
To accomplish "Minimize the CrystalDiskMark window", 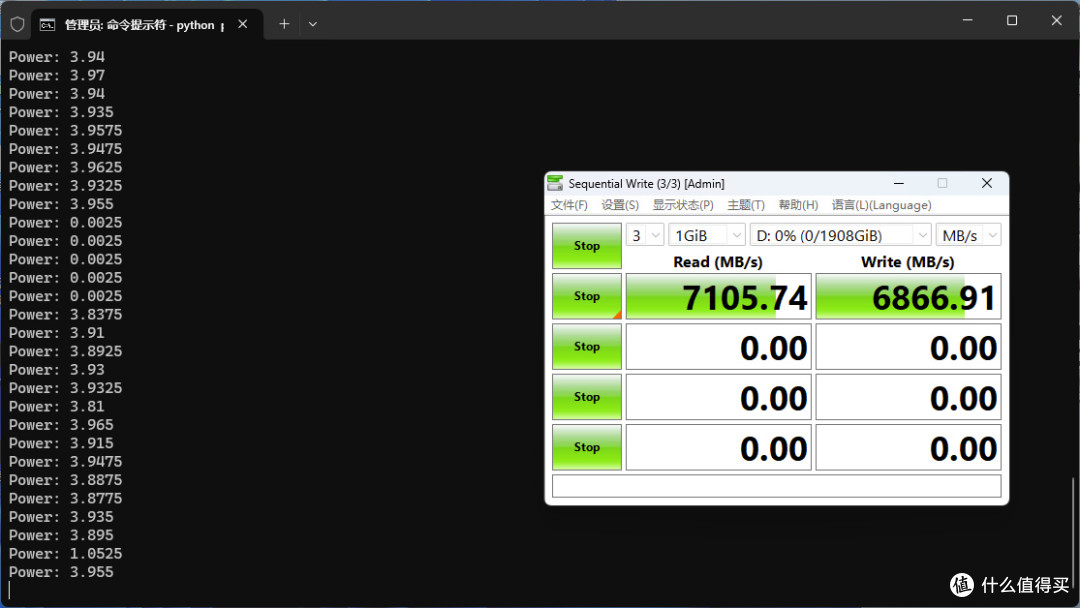I will 899,183.
